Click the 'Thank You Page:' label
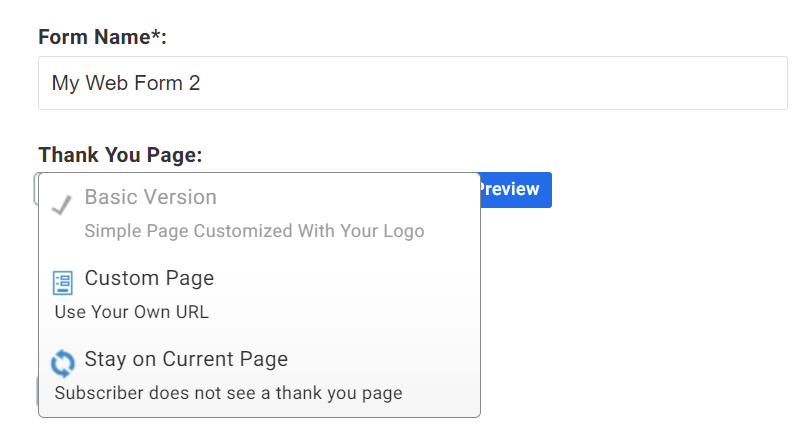 click(x=120, y=155)
